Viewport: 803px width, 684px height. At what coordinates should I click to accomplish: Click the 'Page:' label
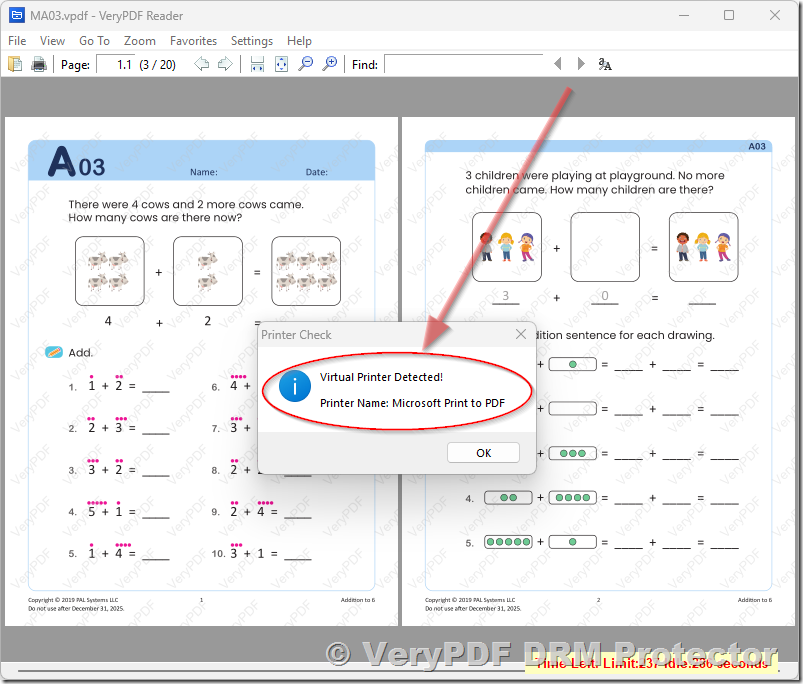click(x=75, y=65)
